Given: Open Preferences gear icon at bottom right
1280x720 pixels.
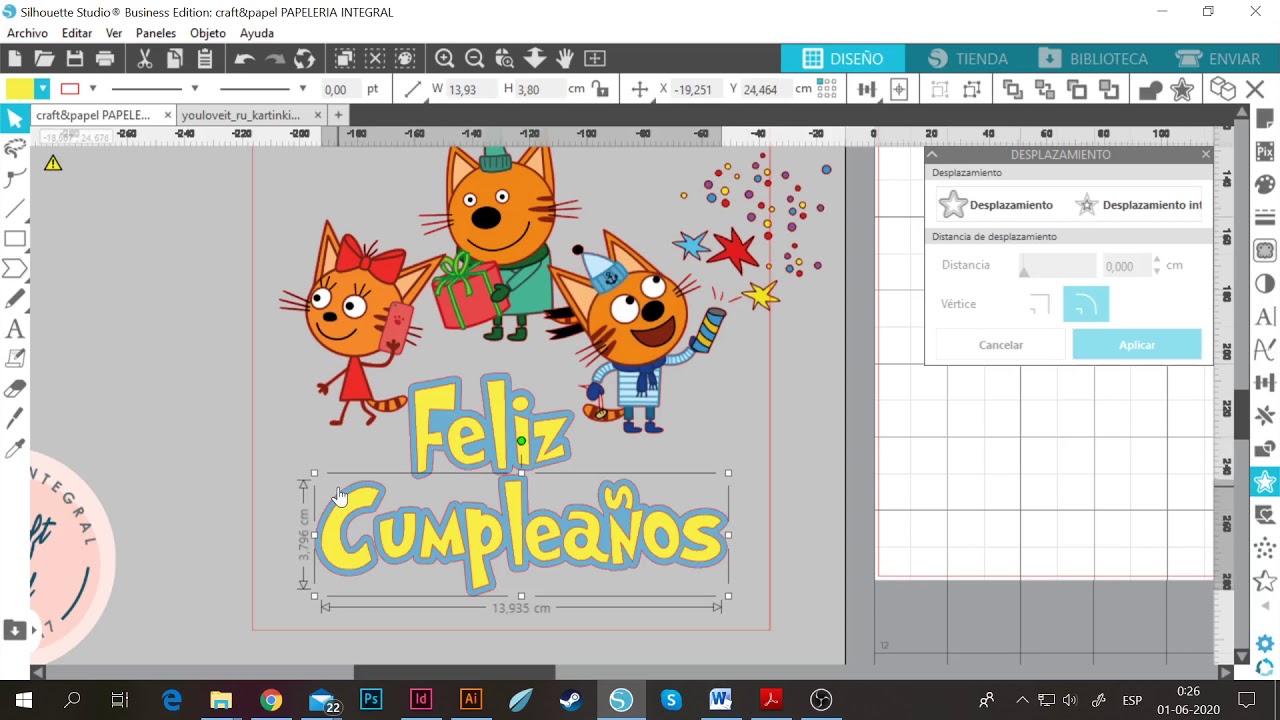Looking at the screenshot, I should (x=1265, y=643).
